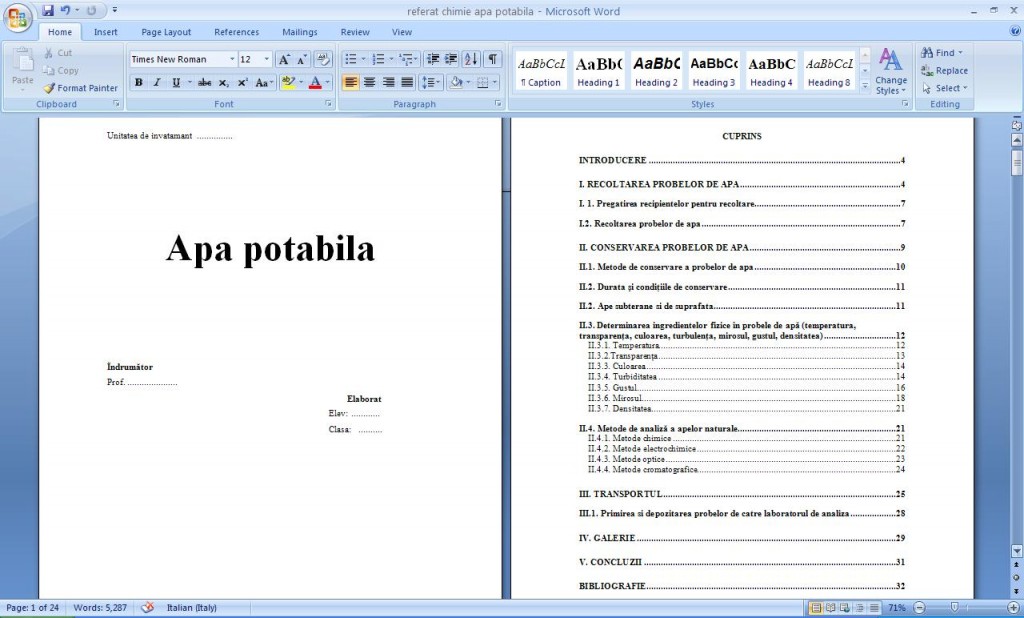The width and height of the screenshot is (1024, 618).
Task: Center align the paragraph text
Action: point(370,83)
